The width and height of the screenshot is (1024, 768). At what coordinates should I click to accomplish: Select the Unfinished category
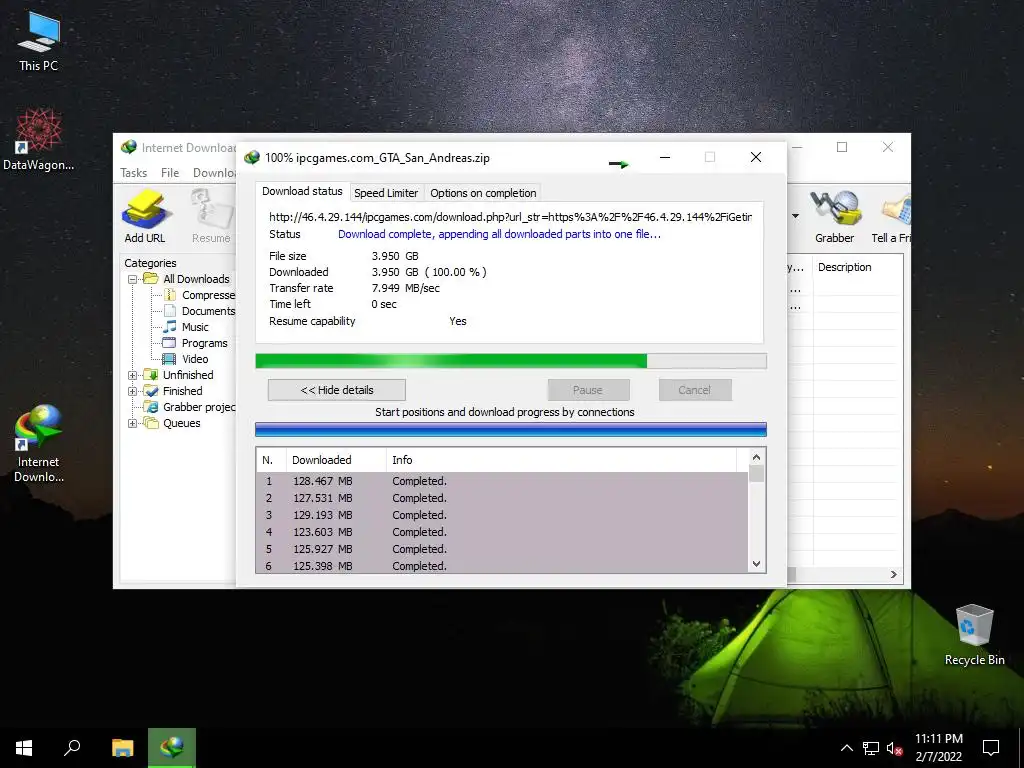coord(179,375)
